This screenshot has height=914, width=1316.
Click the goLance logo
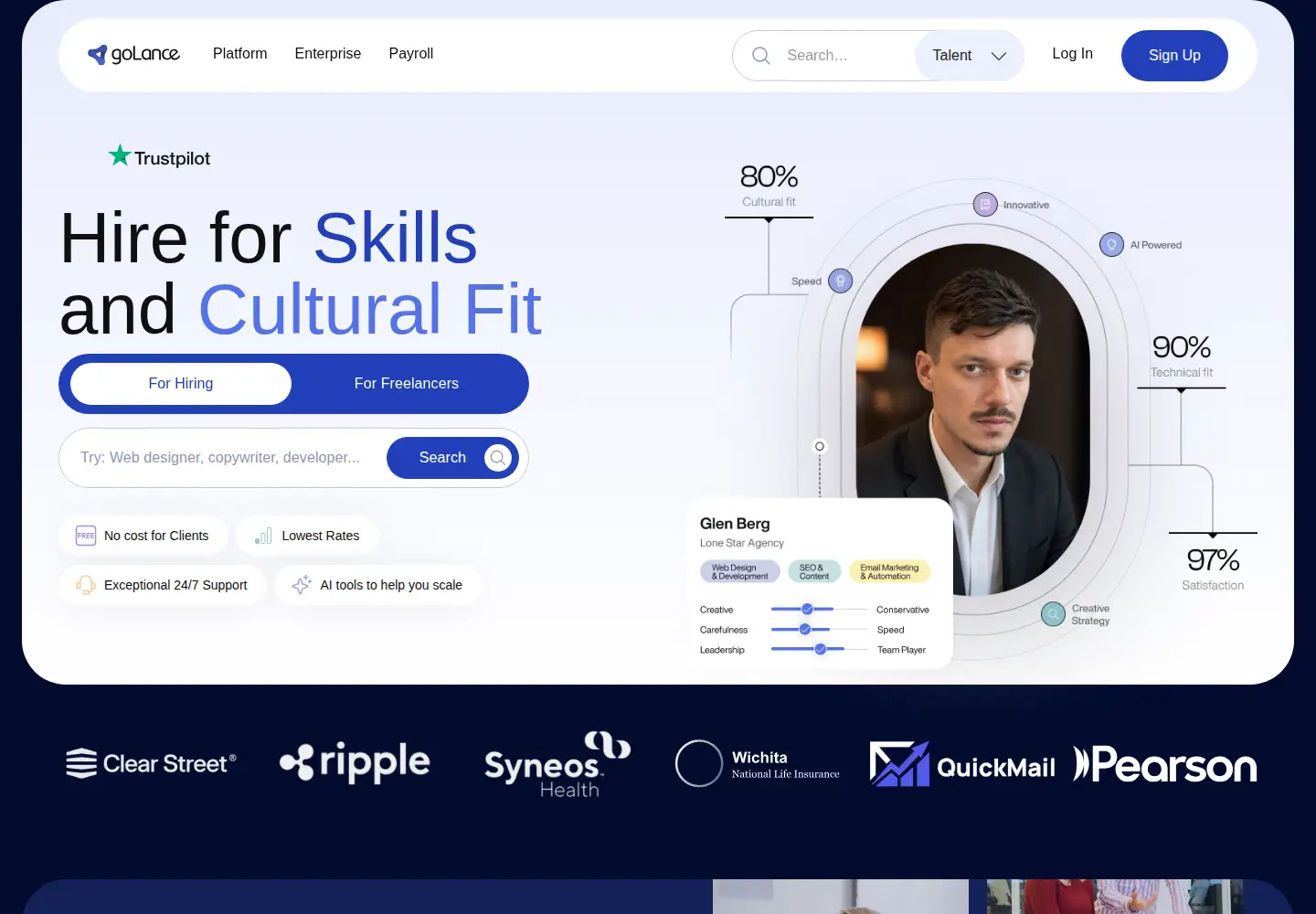click(133, 54)
